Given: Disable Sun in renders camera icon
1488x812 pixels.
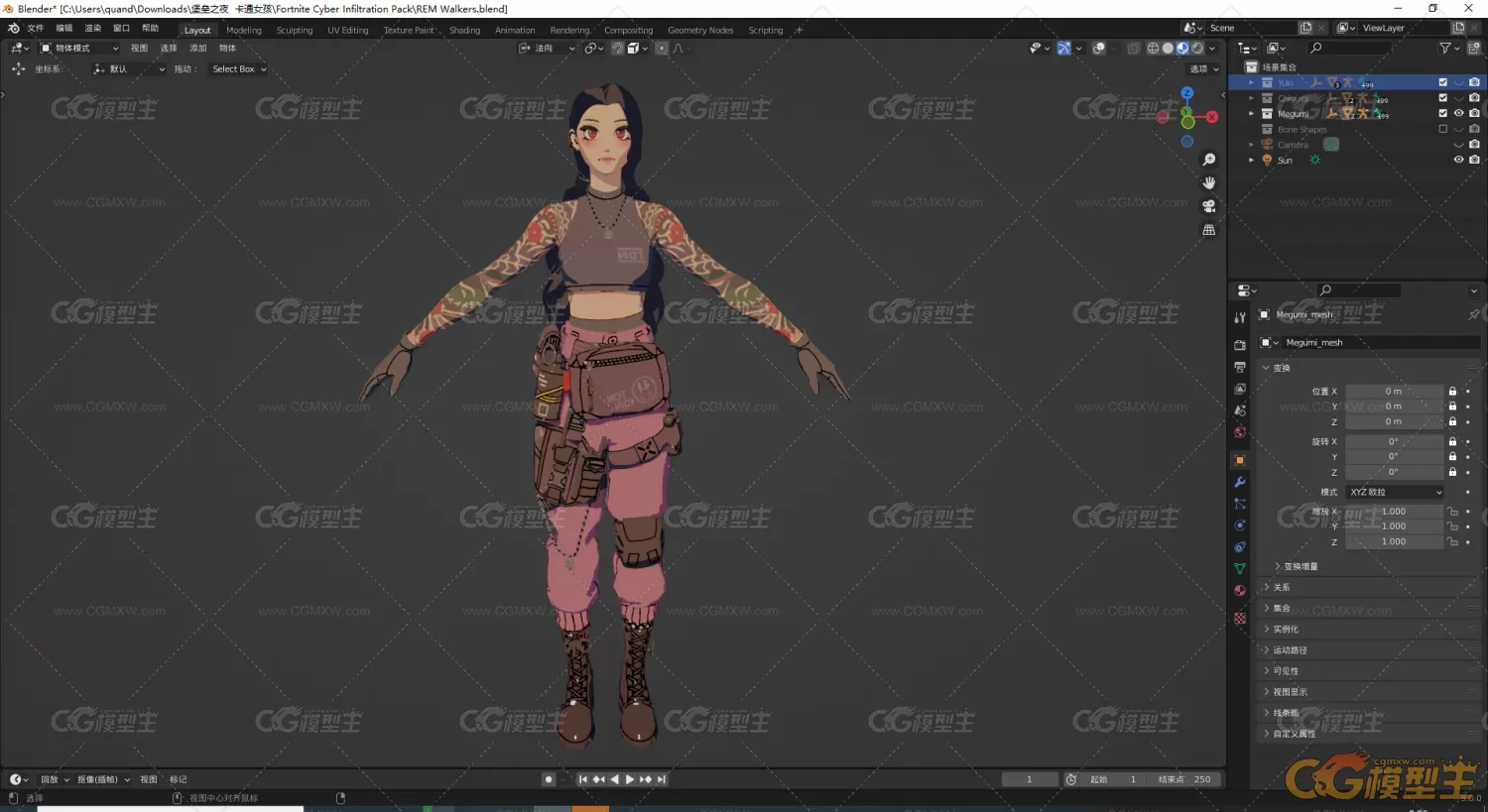Looking at the screenshot, I should pos(1474,160).
